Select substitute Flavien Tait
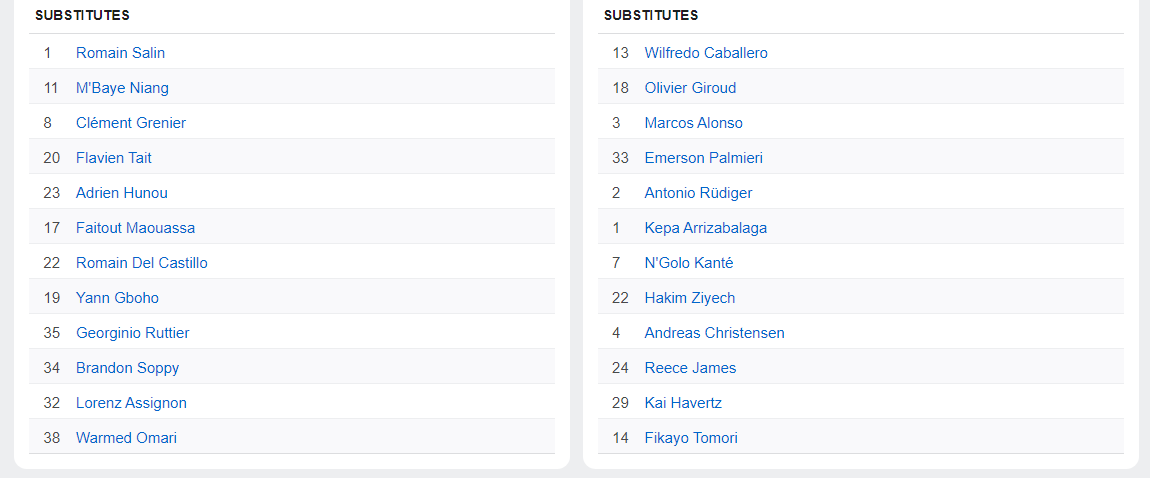Viewport: 1150px width, 478px height. point(114,158)
